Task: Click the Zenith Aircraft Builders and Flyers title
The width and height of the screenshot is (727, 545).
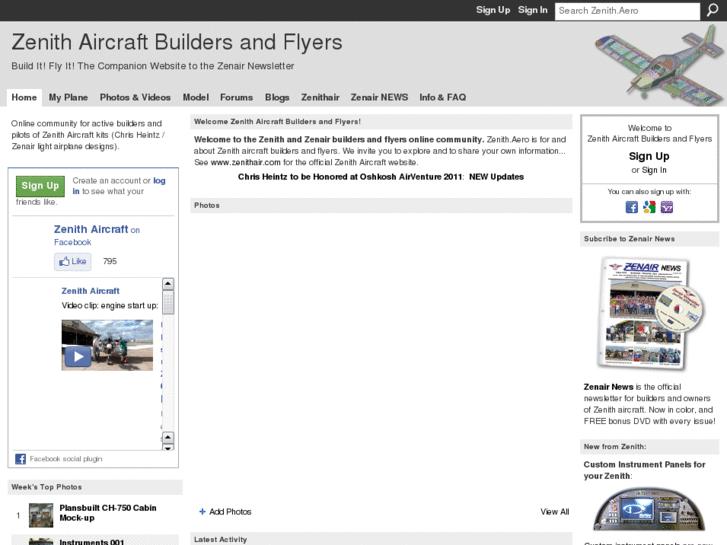Action: (x=177, y=42)
